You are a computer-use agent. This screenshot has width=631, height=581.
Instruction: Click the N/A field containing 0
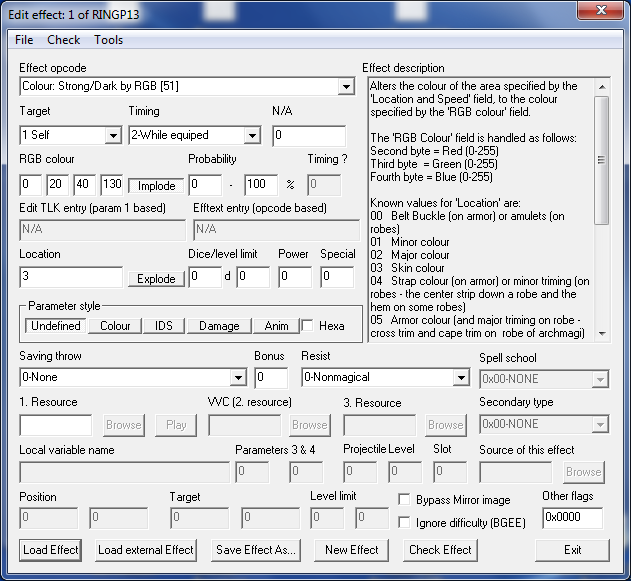tap(309, 136)
